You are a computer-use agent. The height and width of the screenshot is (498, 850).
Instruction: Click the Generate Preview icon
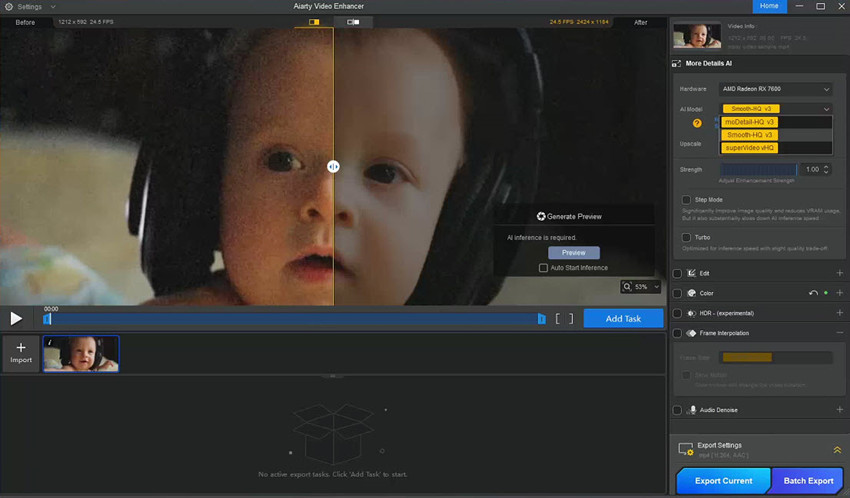coord(541,216)
